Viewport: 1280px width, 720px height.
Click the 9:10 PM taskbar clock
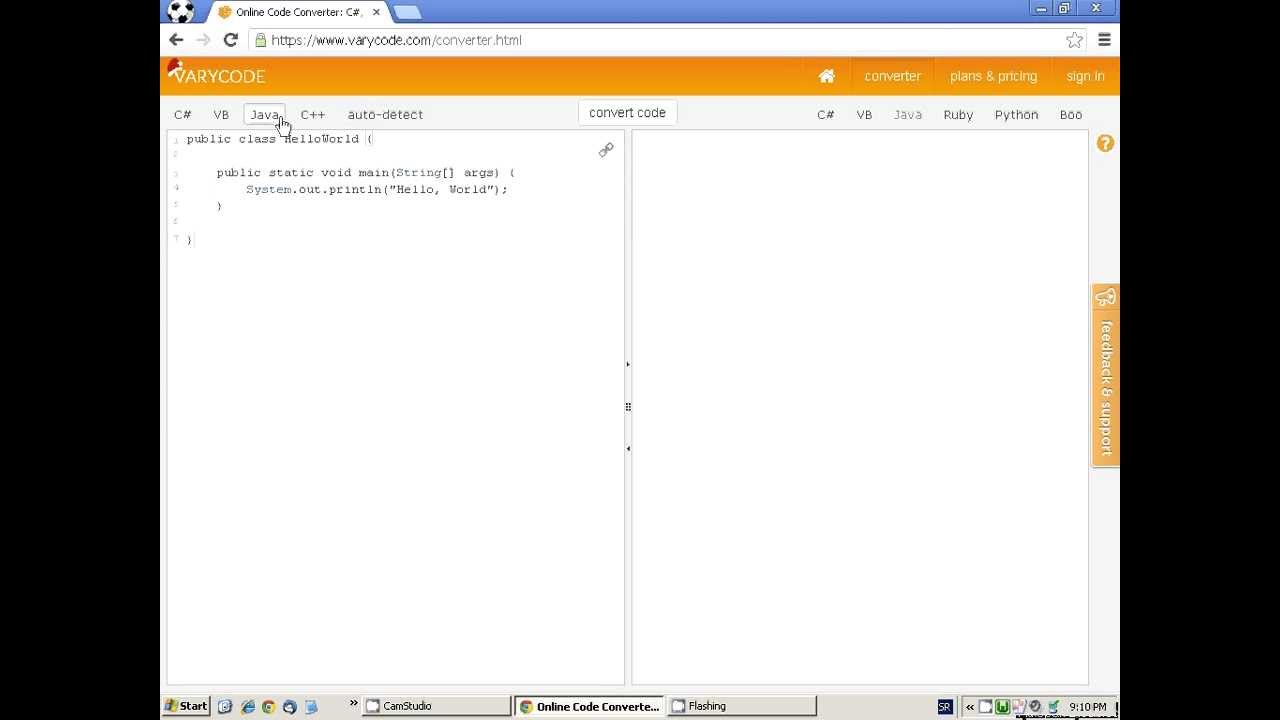point(1088,707)
